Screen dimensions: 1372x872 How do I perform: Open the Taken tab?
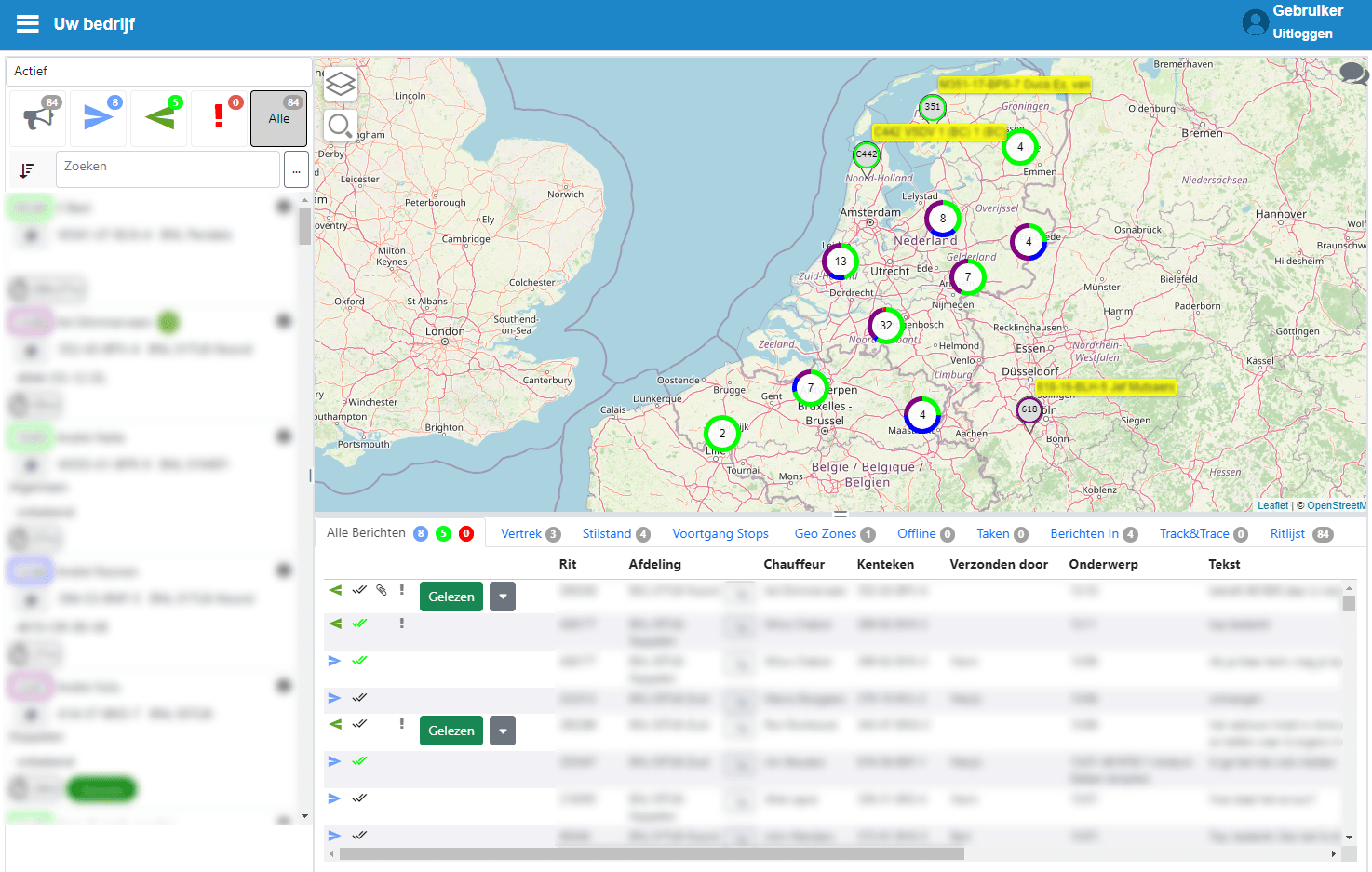[x=1002, y=534]
